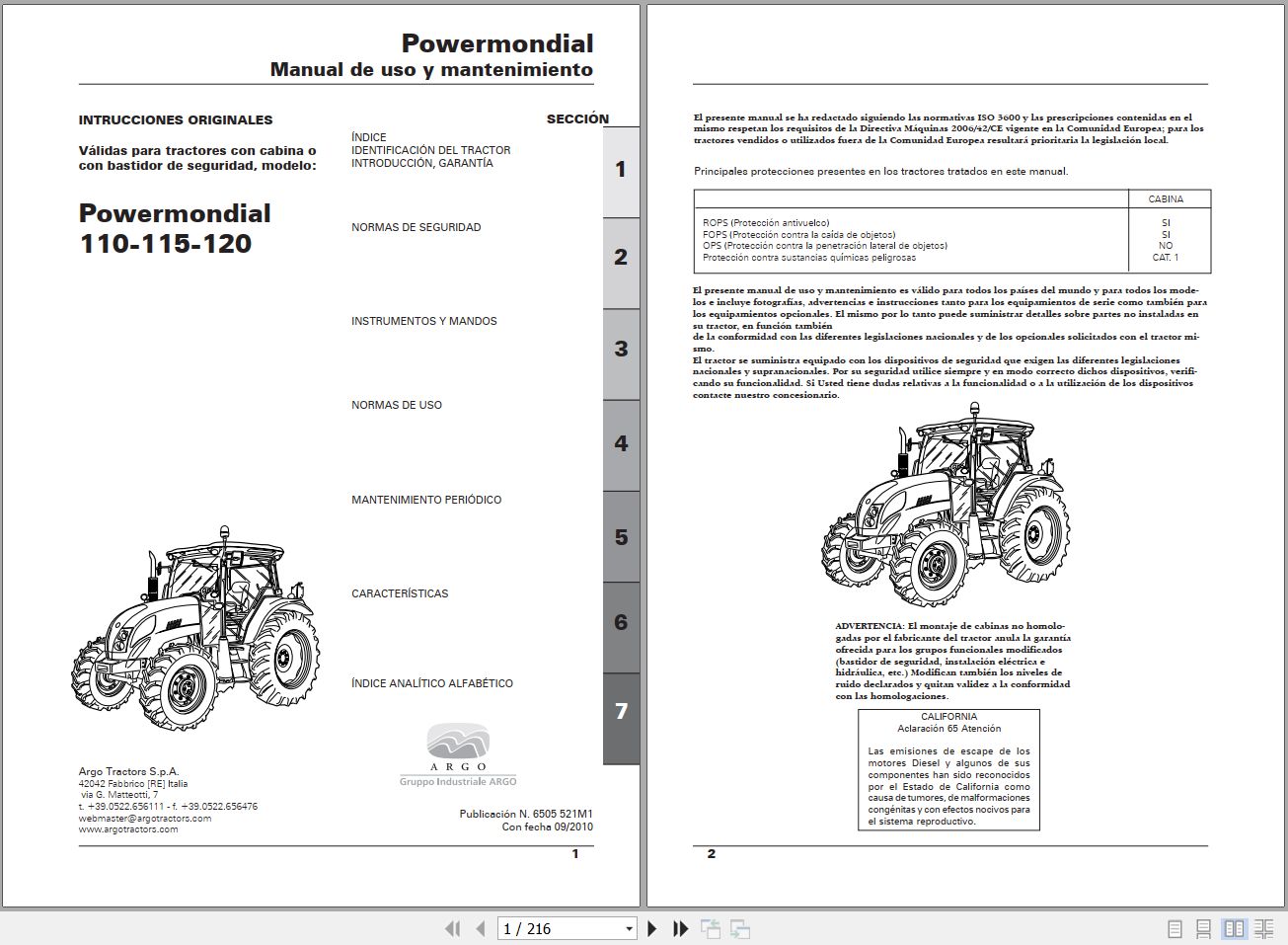Screen dimensions: 1288x945
Task: Click the ADVERTENCIA warning paragraph
Action: [953, 661]
